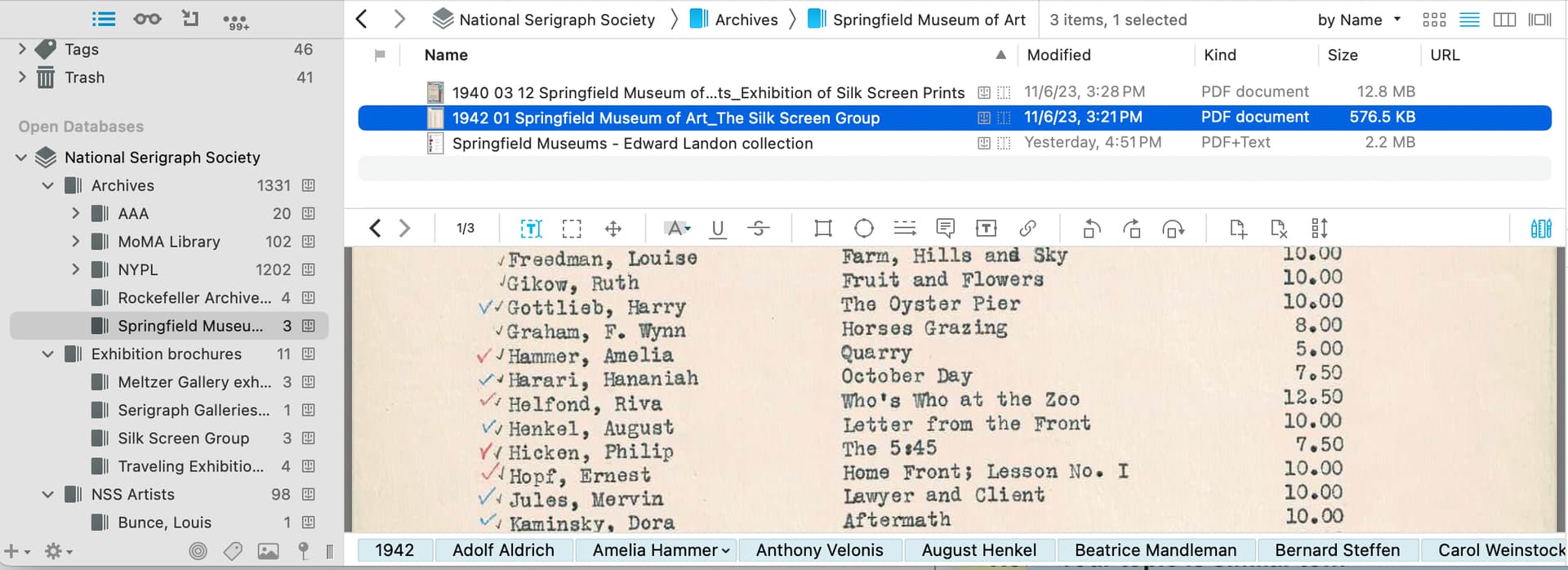This screenshot has height=570, width=1568.
Task: Expand the NYPL group in sidebar
Action: [x=75, y=269]
